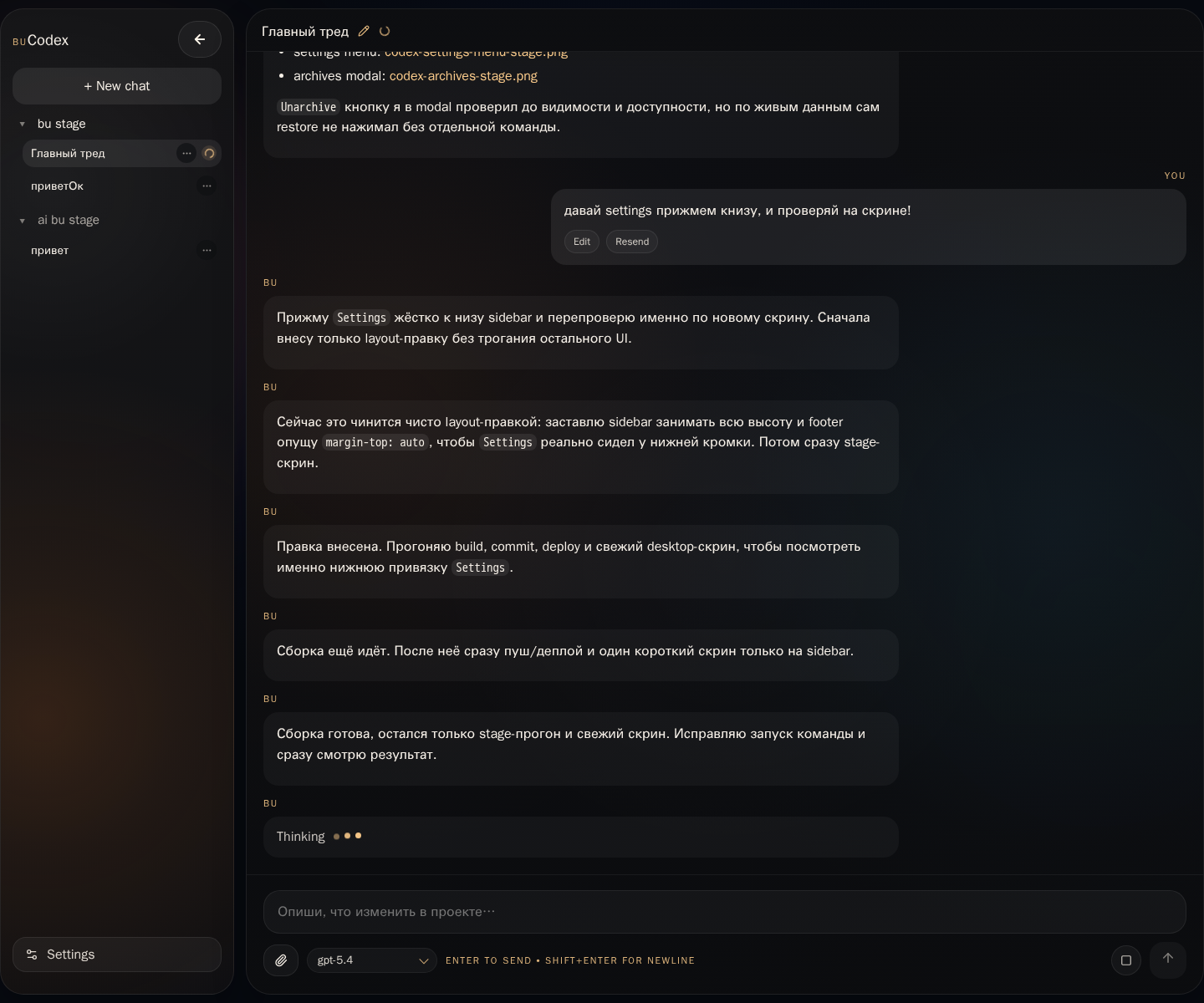Stop generation with the square icon
This screenshot has height=1003, width=1204.
click(x=1126, y=960)
